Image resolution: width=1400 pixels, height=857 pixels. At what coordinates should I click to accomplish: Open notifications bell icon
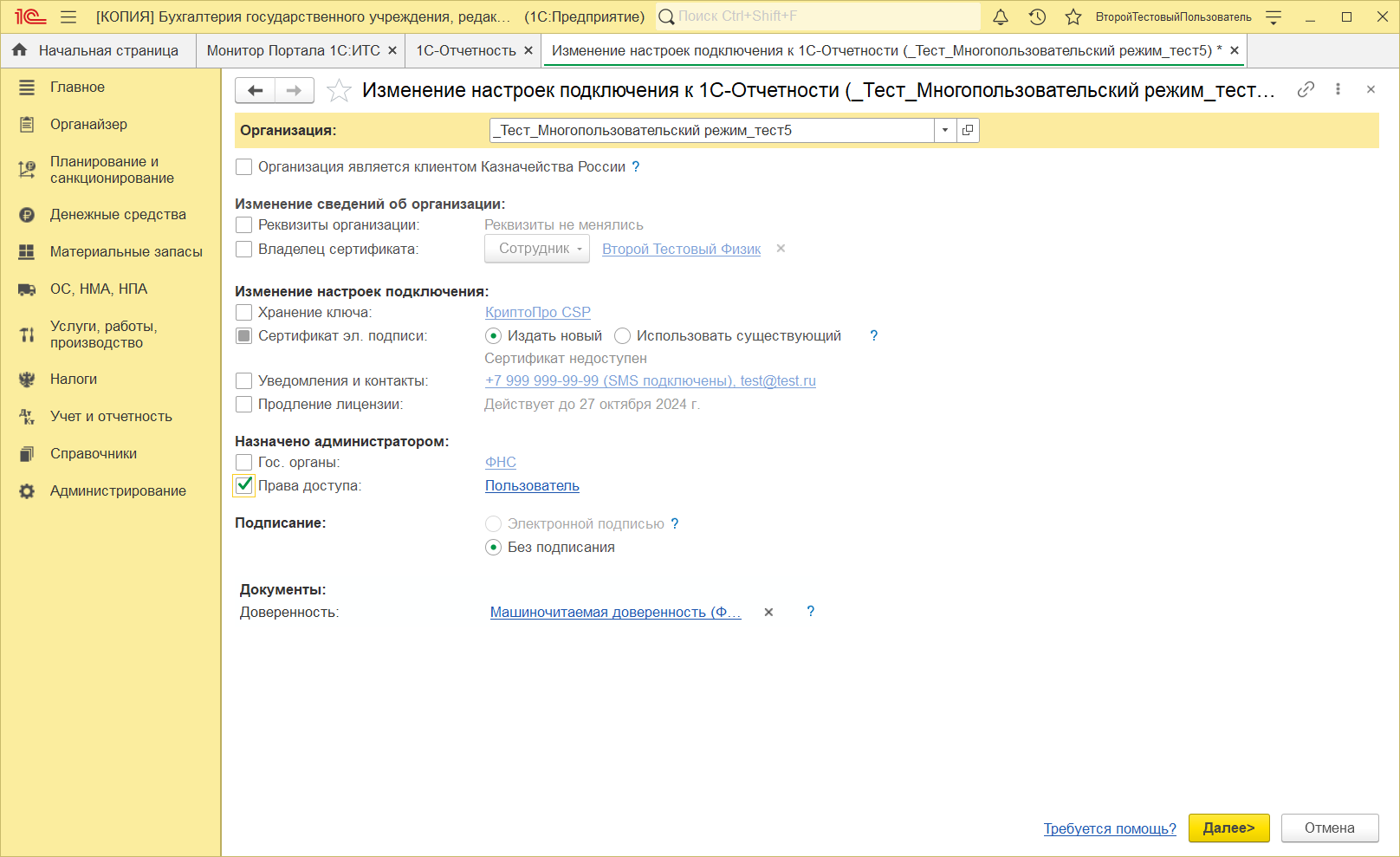tap(1001, 16)
